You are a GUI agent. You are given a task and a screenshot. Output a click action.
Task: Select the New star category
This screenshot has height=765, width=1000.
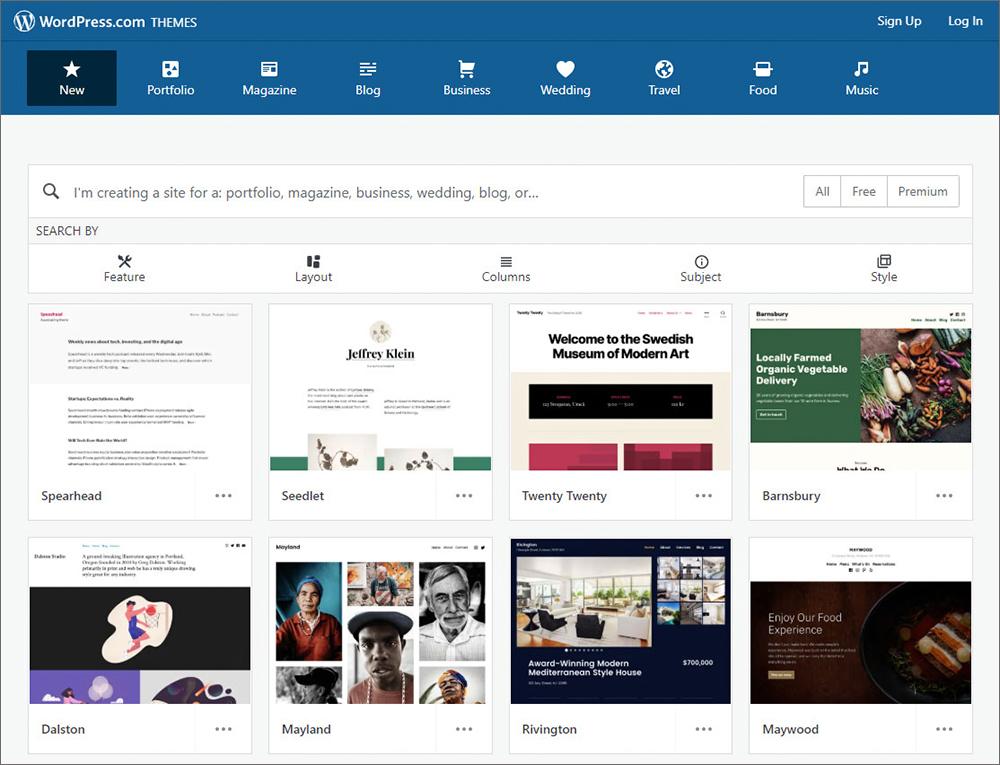coord(71,78)
